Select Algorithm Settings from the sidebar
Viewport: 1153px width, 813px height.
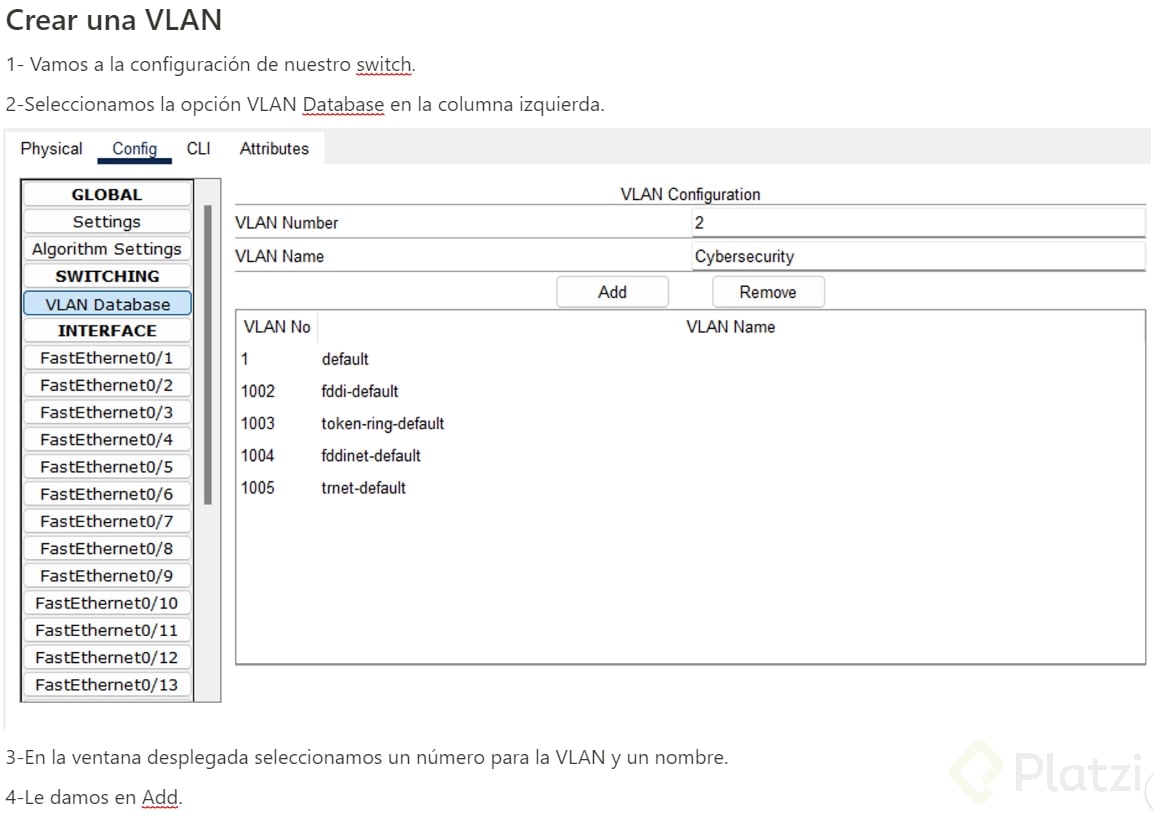pos(106,248)
